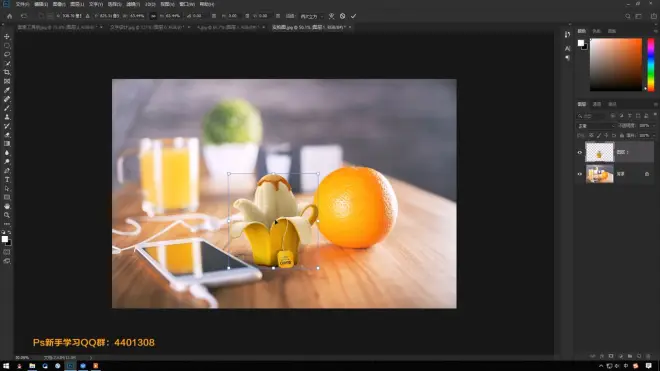Screen dimensions: 660x371
Task: Pick a shade in the color field
Action: tap(616, 64)
